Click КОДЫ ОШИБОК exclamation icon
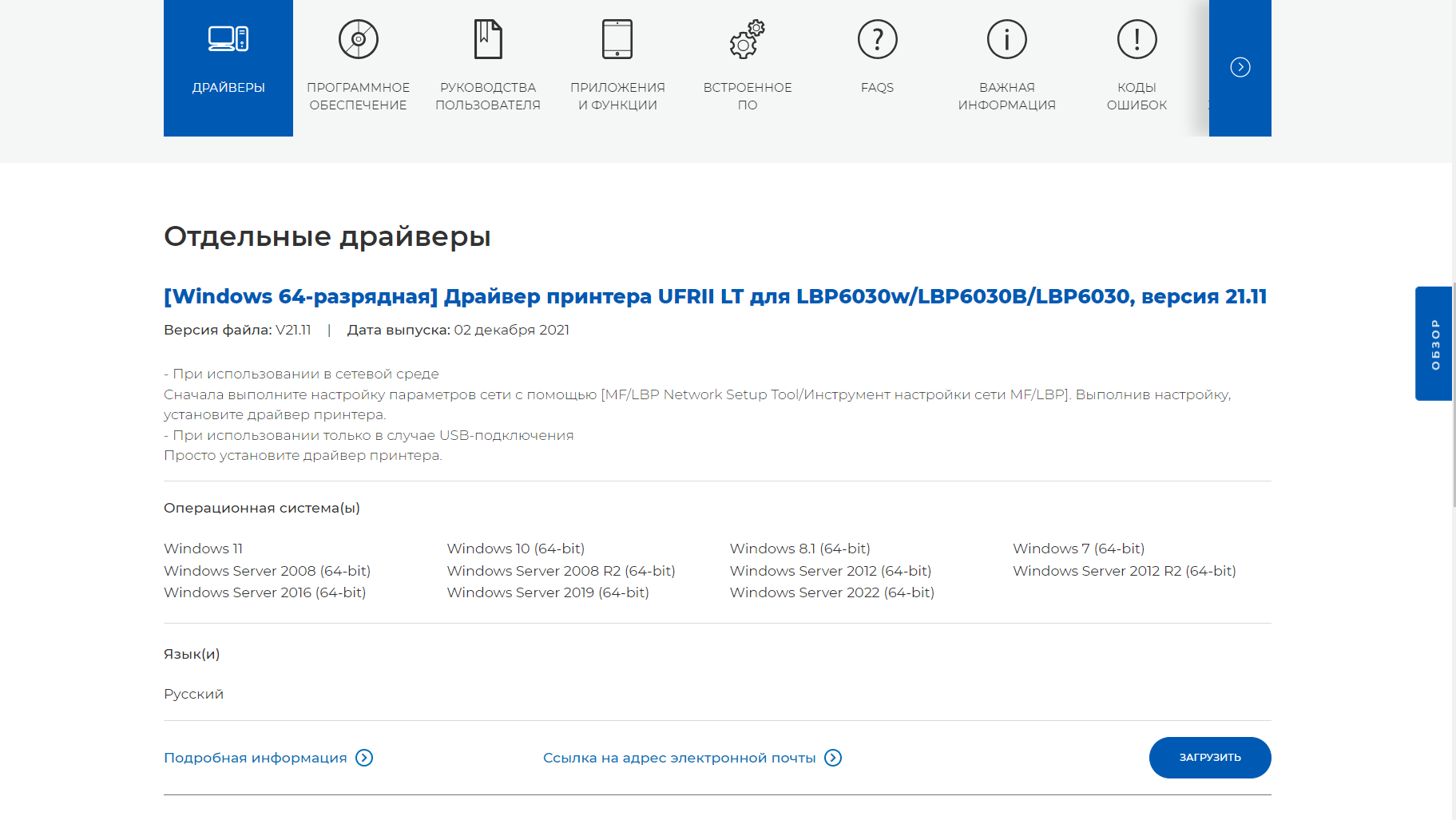The width and height of the screenshot is (1456, 820). coord(1136,38)
